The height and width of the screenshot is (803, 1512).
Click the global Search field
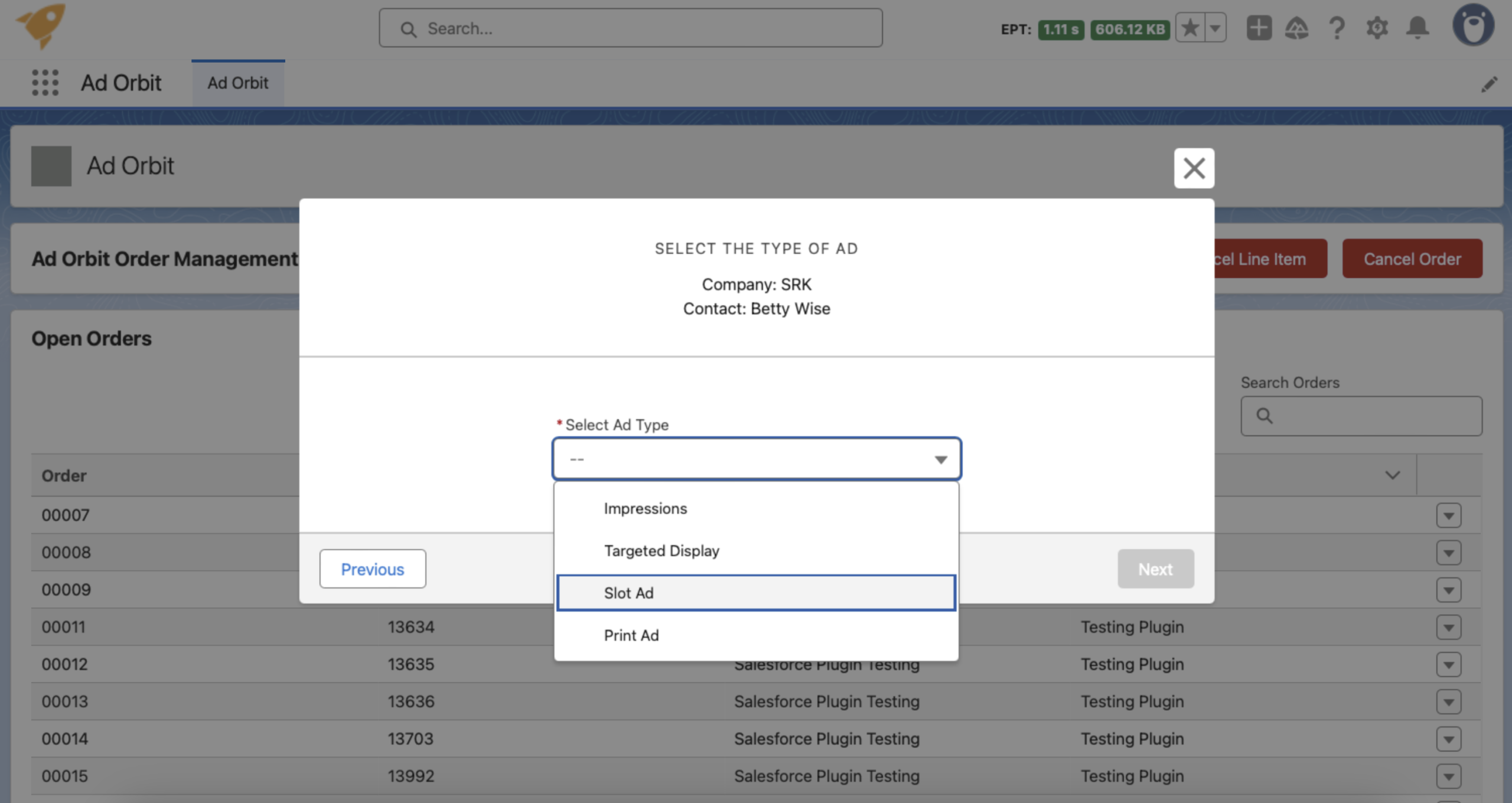(x=631, y=28)
